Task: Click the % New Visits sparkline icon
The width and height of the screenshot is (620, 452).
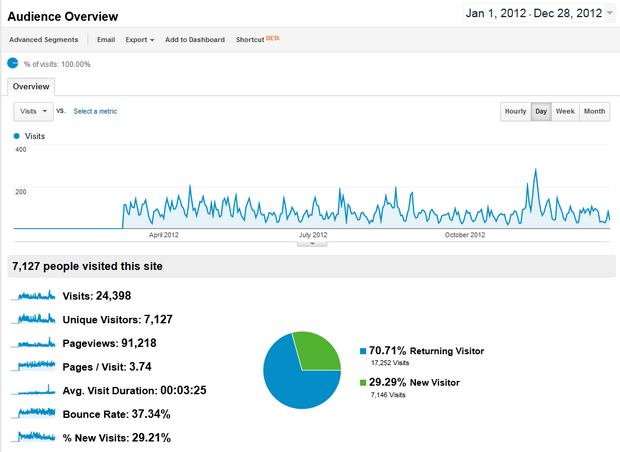Action: coord(36,437)
